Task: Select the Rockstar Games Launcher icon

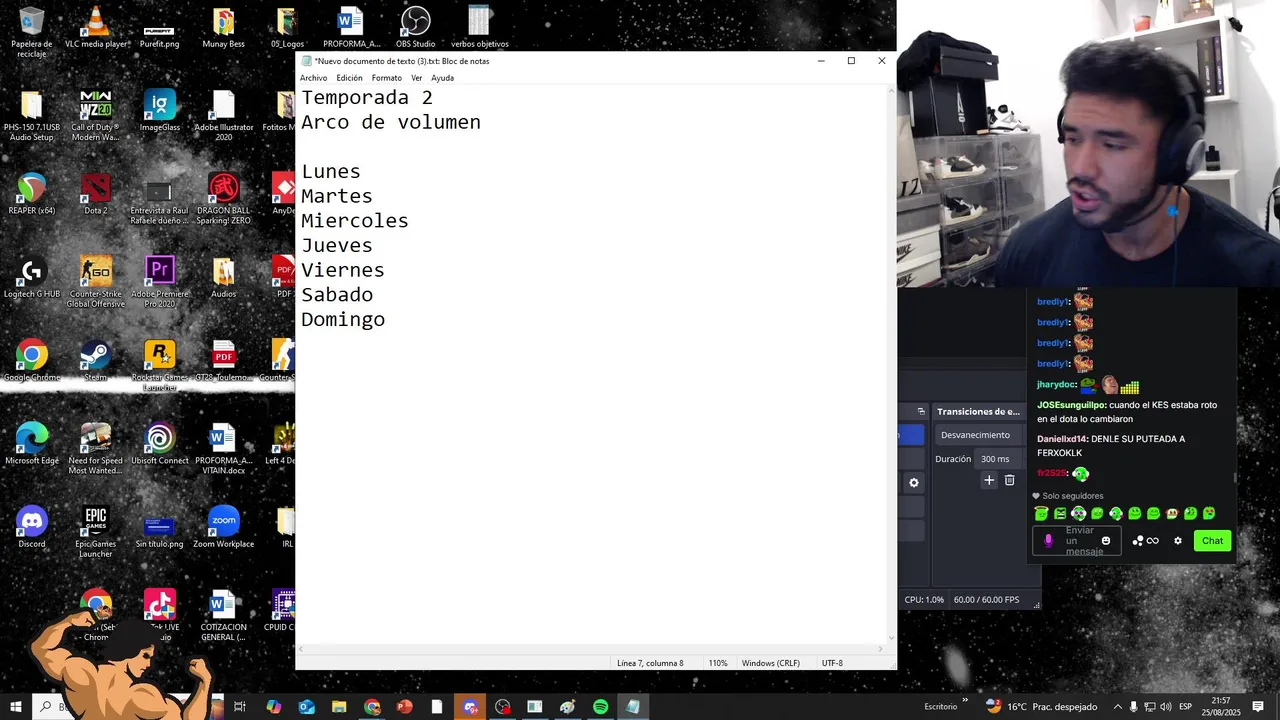Action: click(160, 365)
